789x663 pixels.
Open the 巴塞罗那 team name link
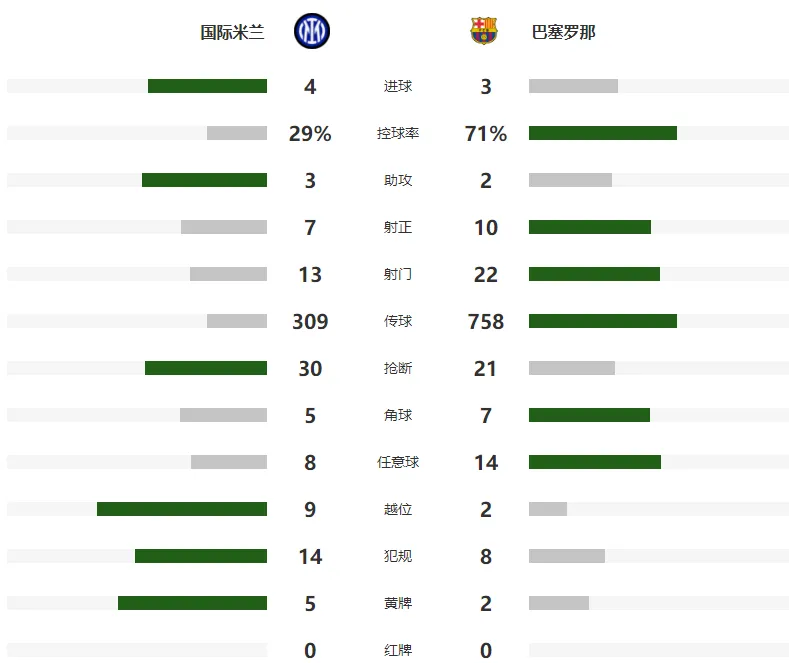pyautogui.click(x=564, y=32)
